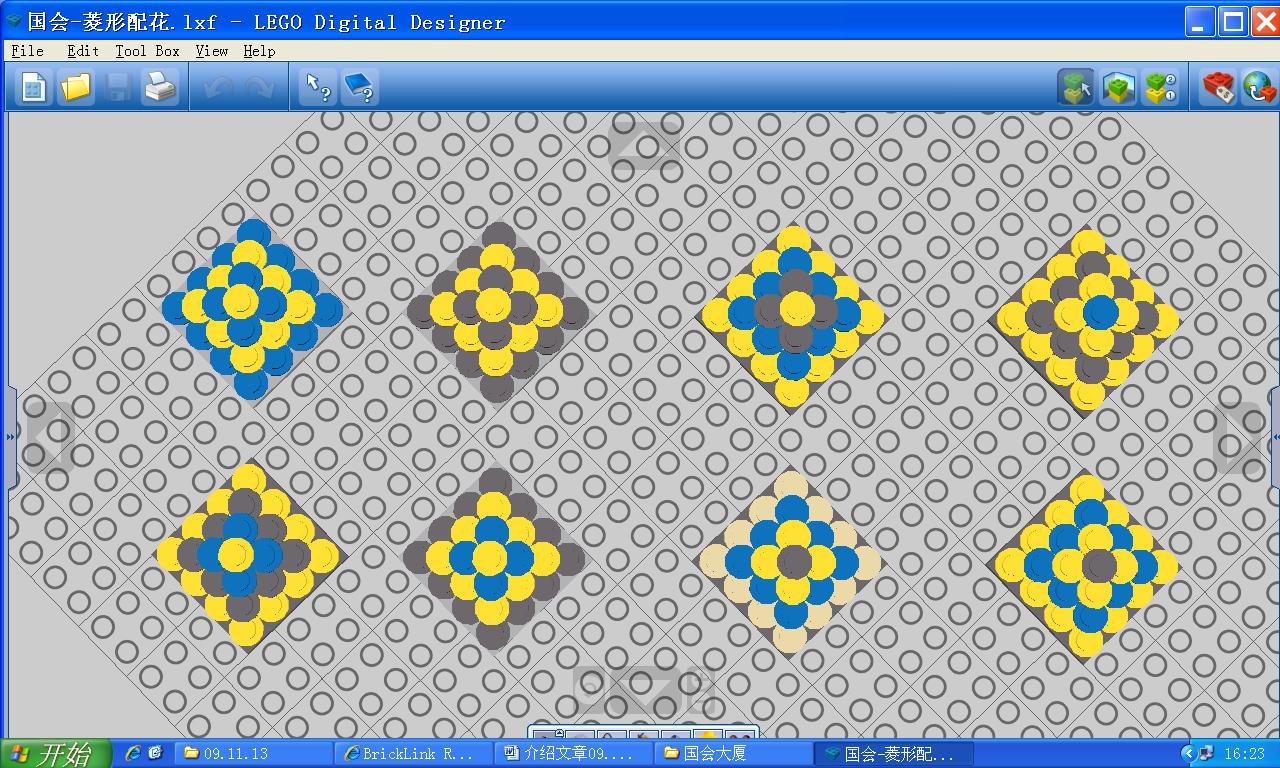This screenshot has height=768, width=1280.
Task: Open the Edit menu
Action: (83, 51)
